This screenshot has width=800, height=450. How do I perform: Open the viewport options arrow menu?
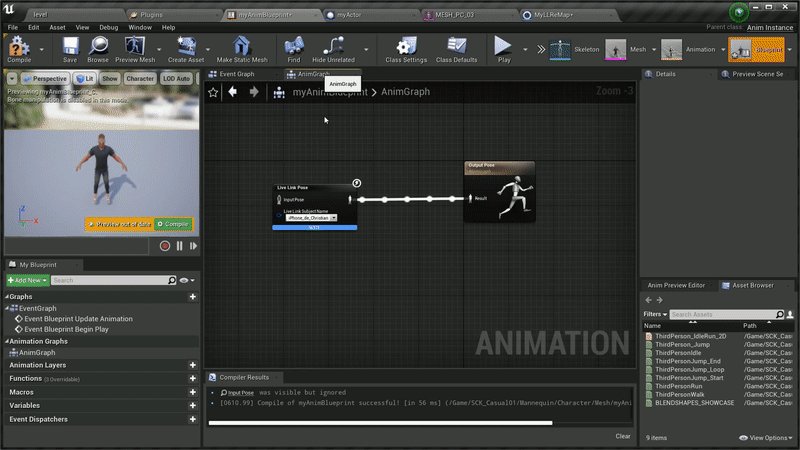point(12,79)
